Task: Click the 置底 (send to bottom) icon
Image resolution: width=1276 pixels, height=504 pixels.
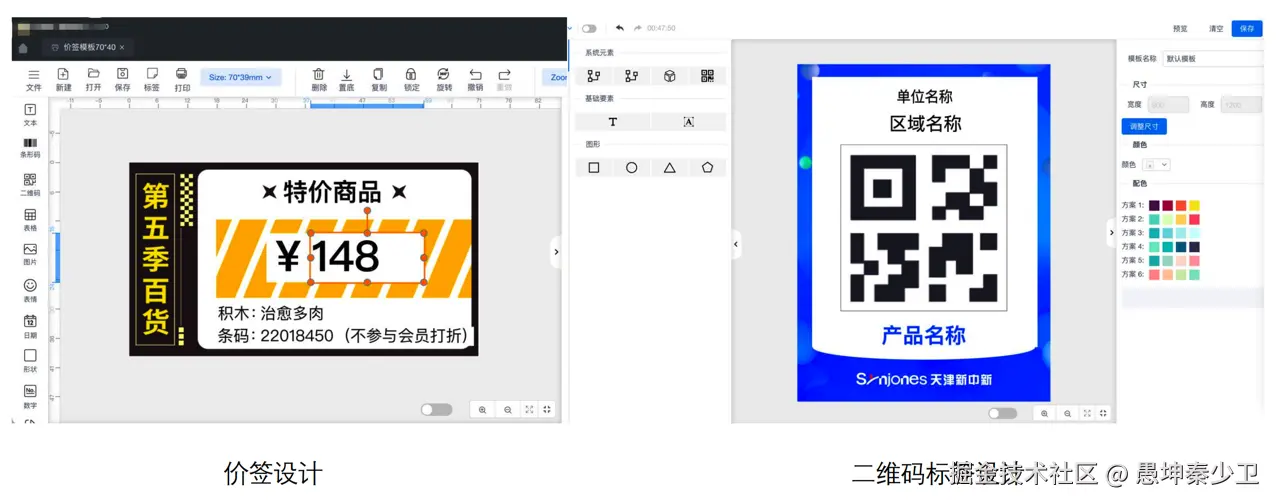Action: (347, 80)
